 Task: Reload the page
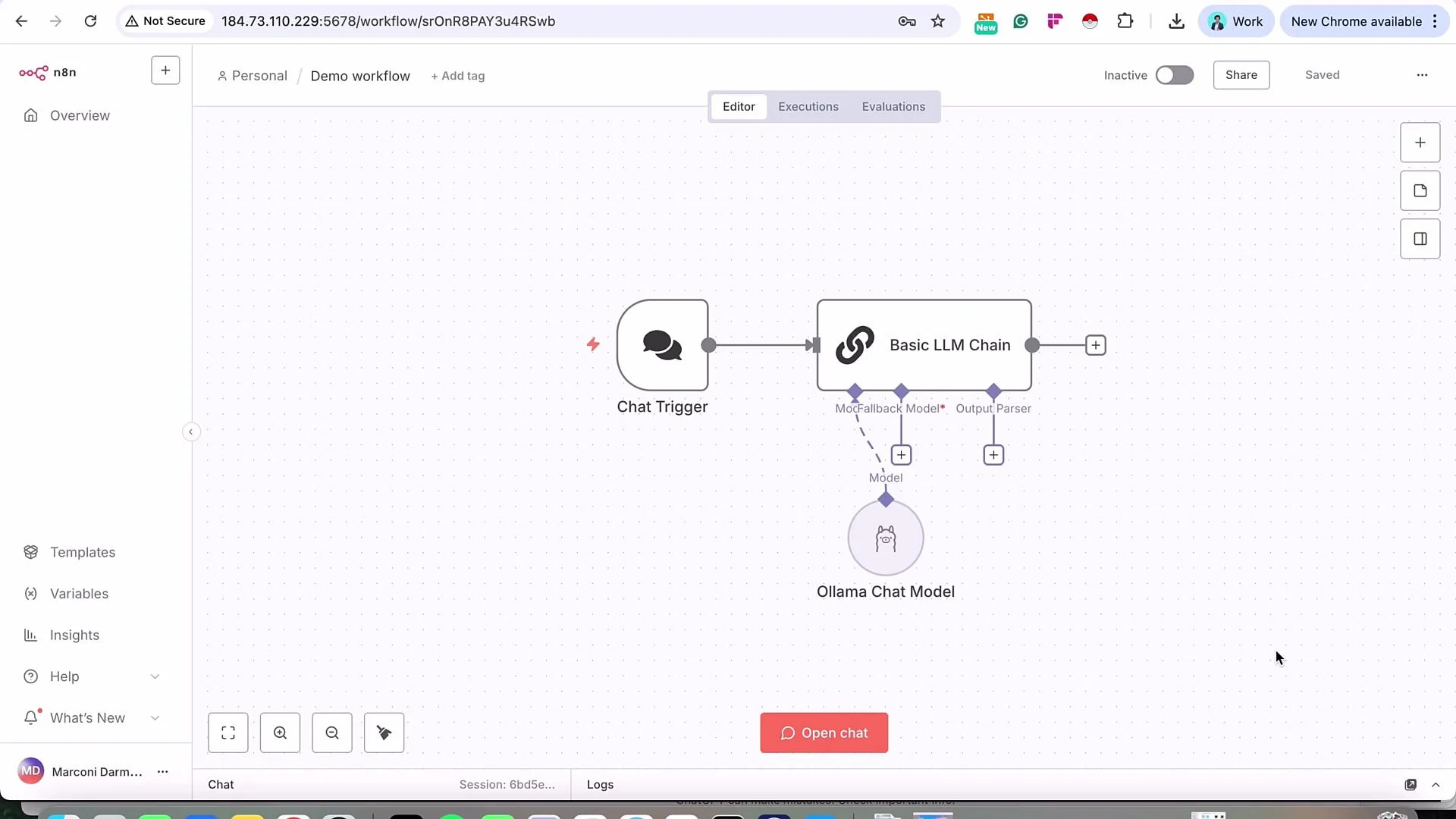(90, 21)
